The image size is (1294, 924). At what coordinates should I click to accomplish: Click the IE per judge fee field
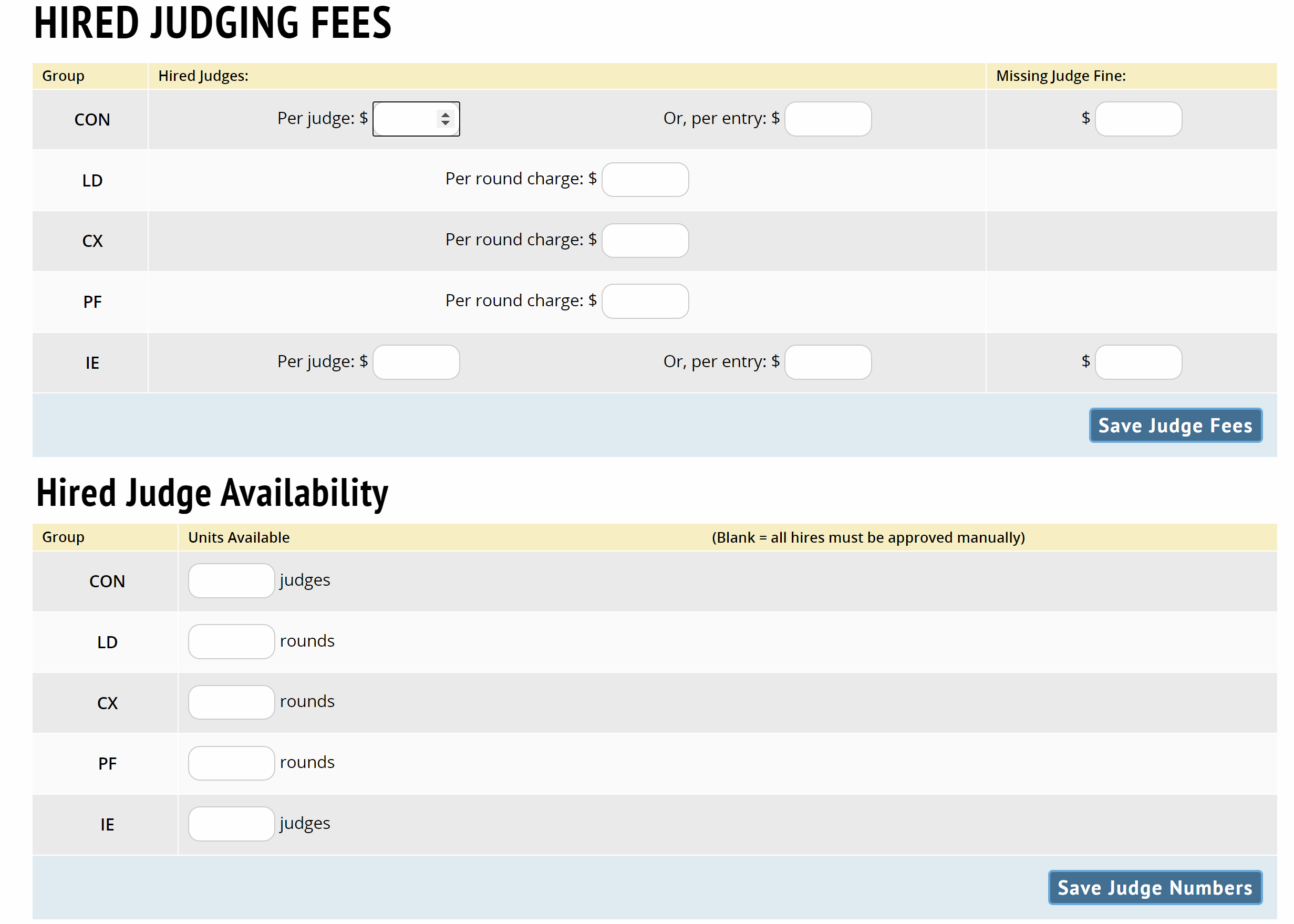coord(416,362)
